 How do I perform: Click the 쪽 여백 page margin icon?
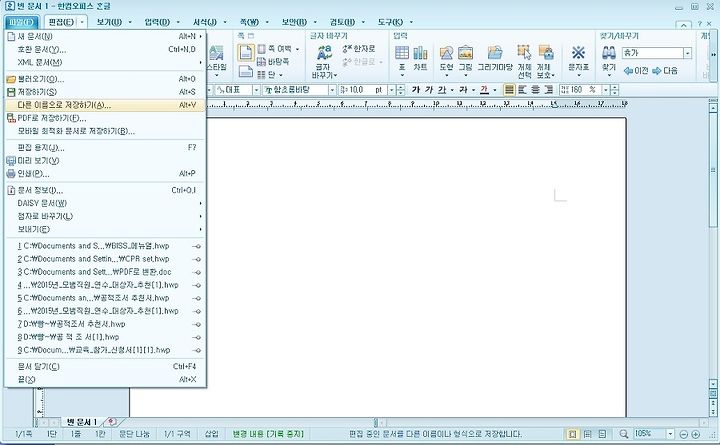261,49
